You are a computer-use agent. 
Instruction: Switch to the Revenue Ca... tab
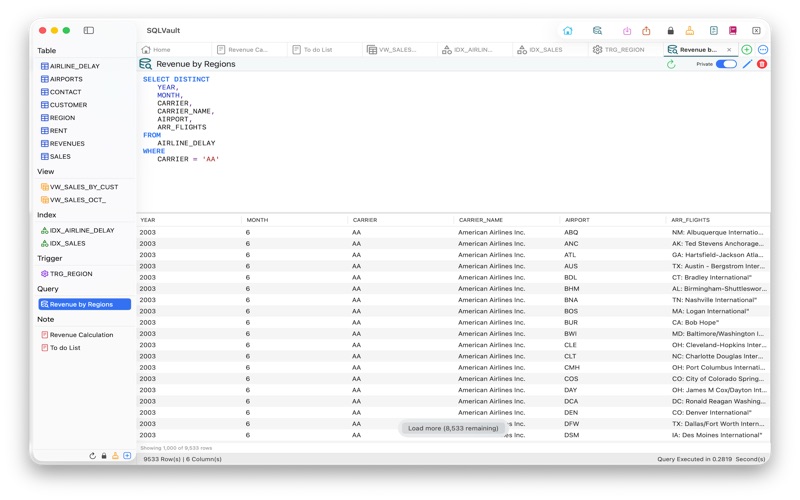[249, 49]
